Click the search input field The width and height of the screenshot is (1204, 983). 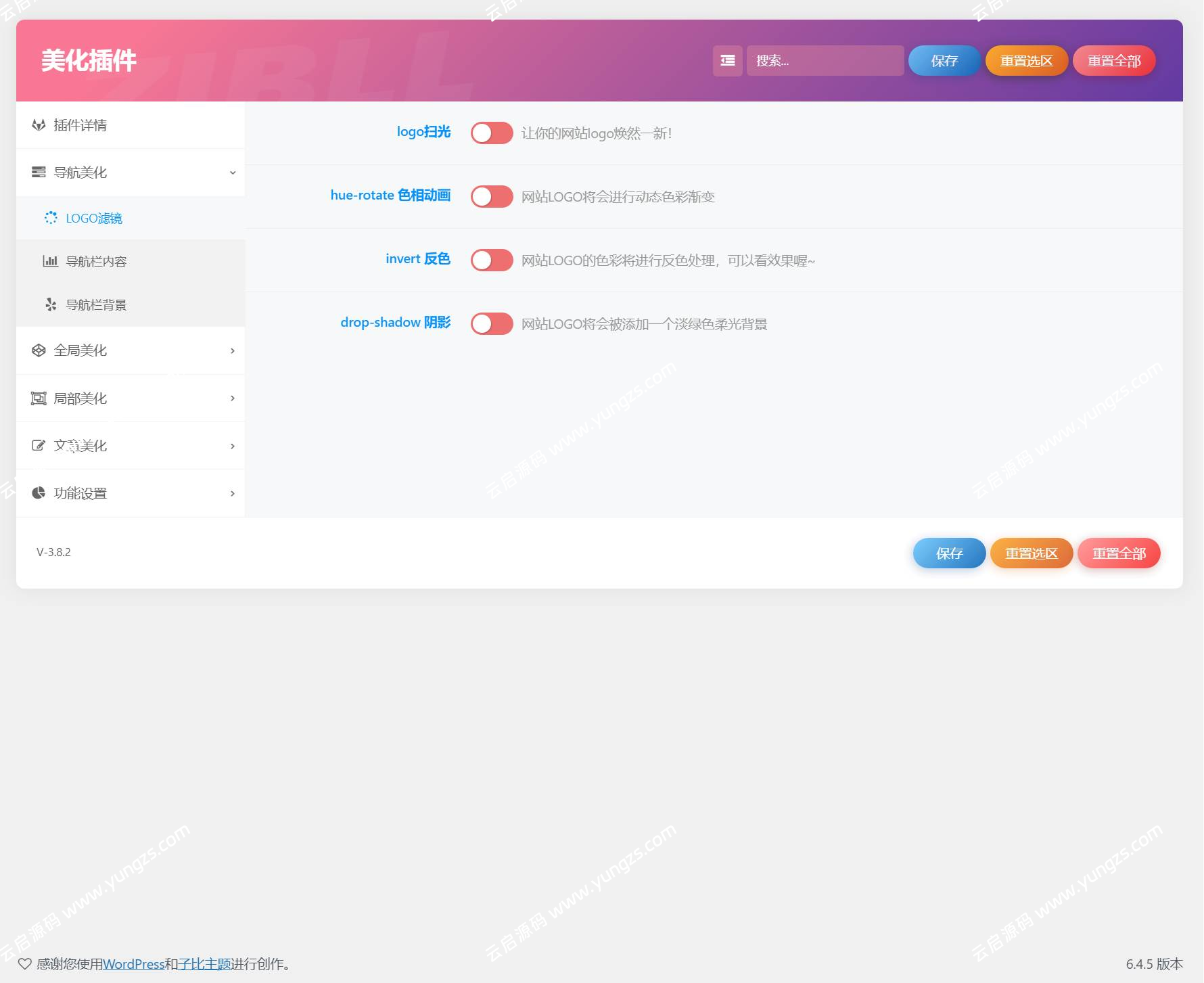click(825, 60)
